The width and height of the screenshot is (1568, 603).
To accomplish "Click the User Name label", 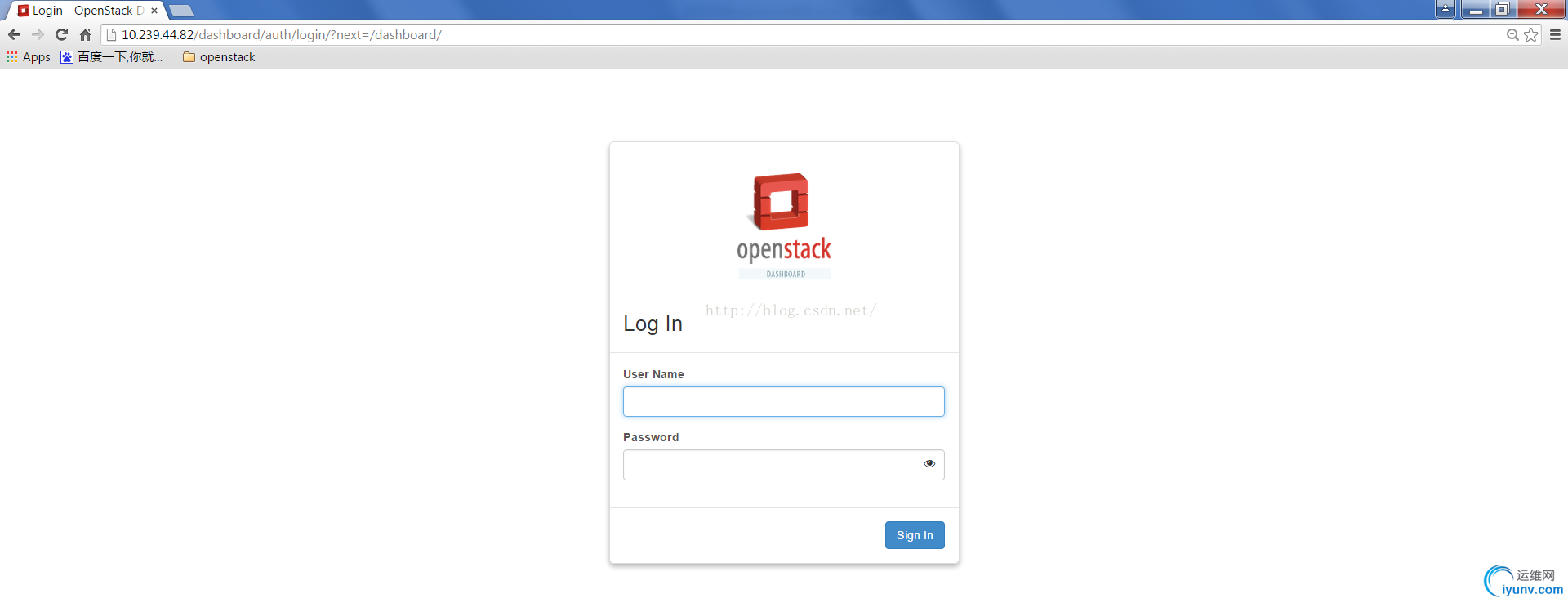I will tap(653, 374).
